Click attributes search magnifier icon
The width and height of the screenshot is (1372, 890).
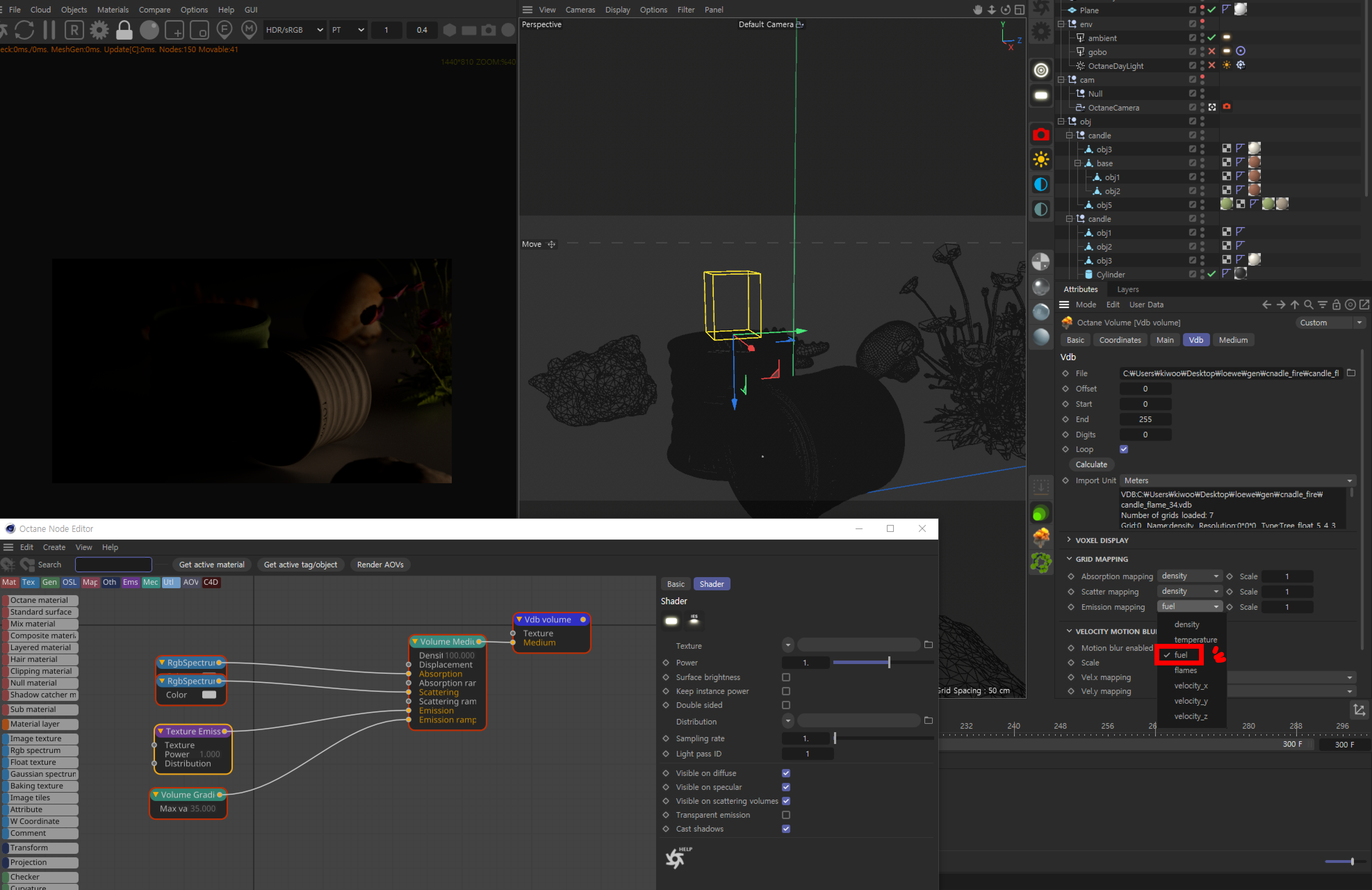[1309, 305]
